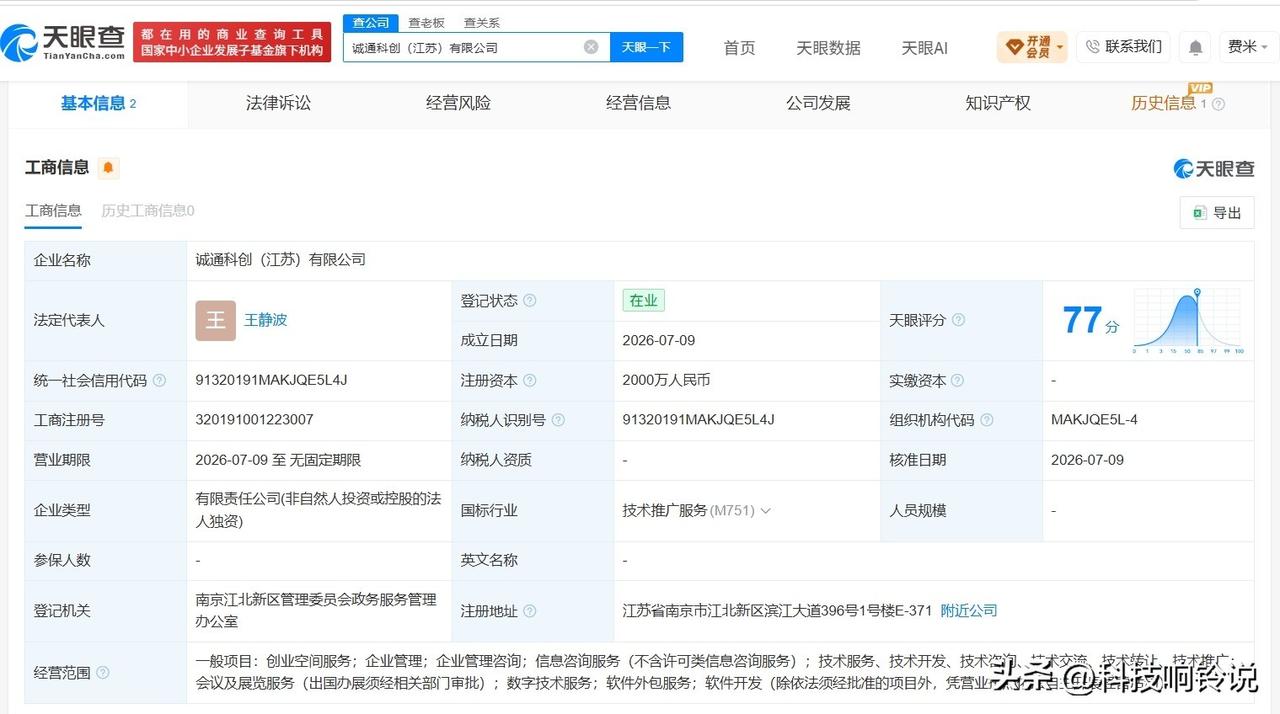Image resolution: width=1280 pixels, height=714 pixels.
Task: Switch to 查公司 search mode
Action: click(371, 22)
